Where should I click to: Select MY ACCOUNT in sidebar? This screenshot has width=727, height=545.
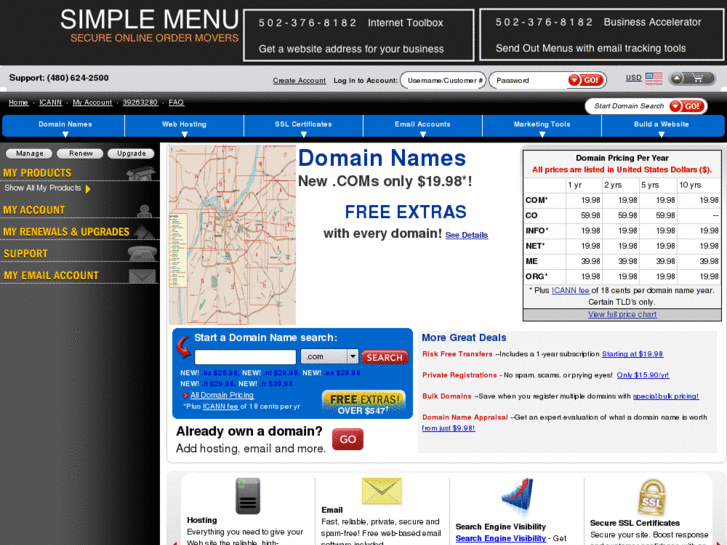tap(34, 210)
